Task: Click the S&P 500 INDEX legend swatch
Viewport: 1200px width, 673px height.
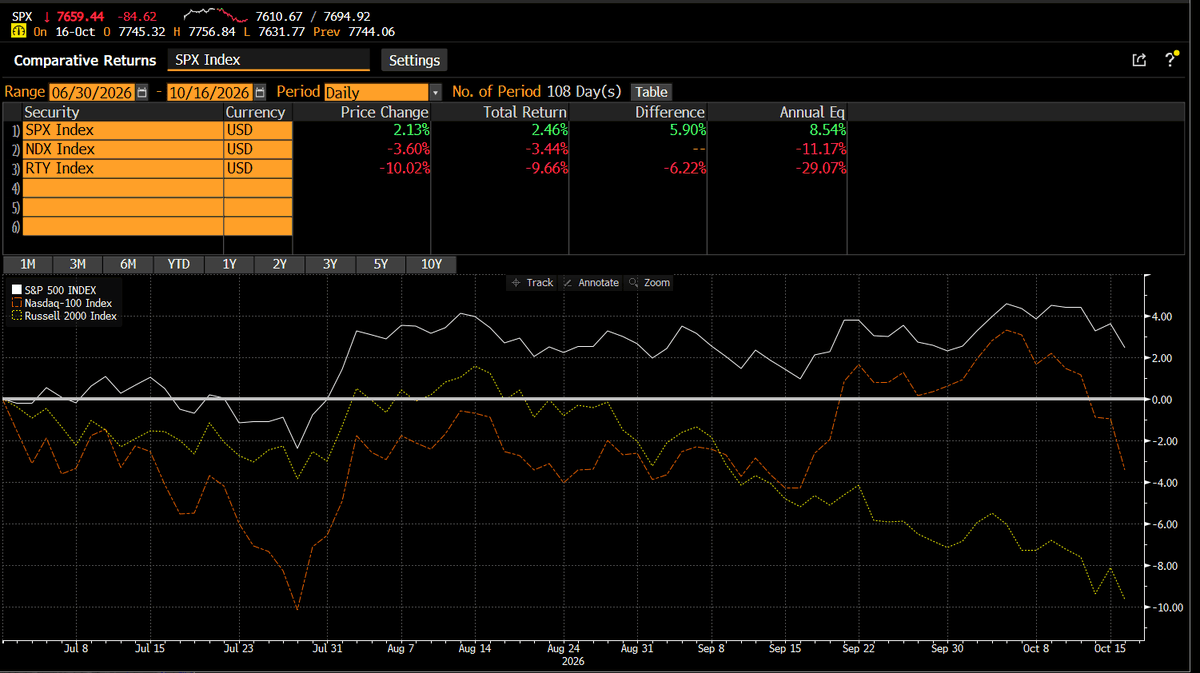Action: pos(16,290)
